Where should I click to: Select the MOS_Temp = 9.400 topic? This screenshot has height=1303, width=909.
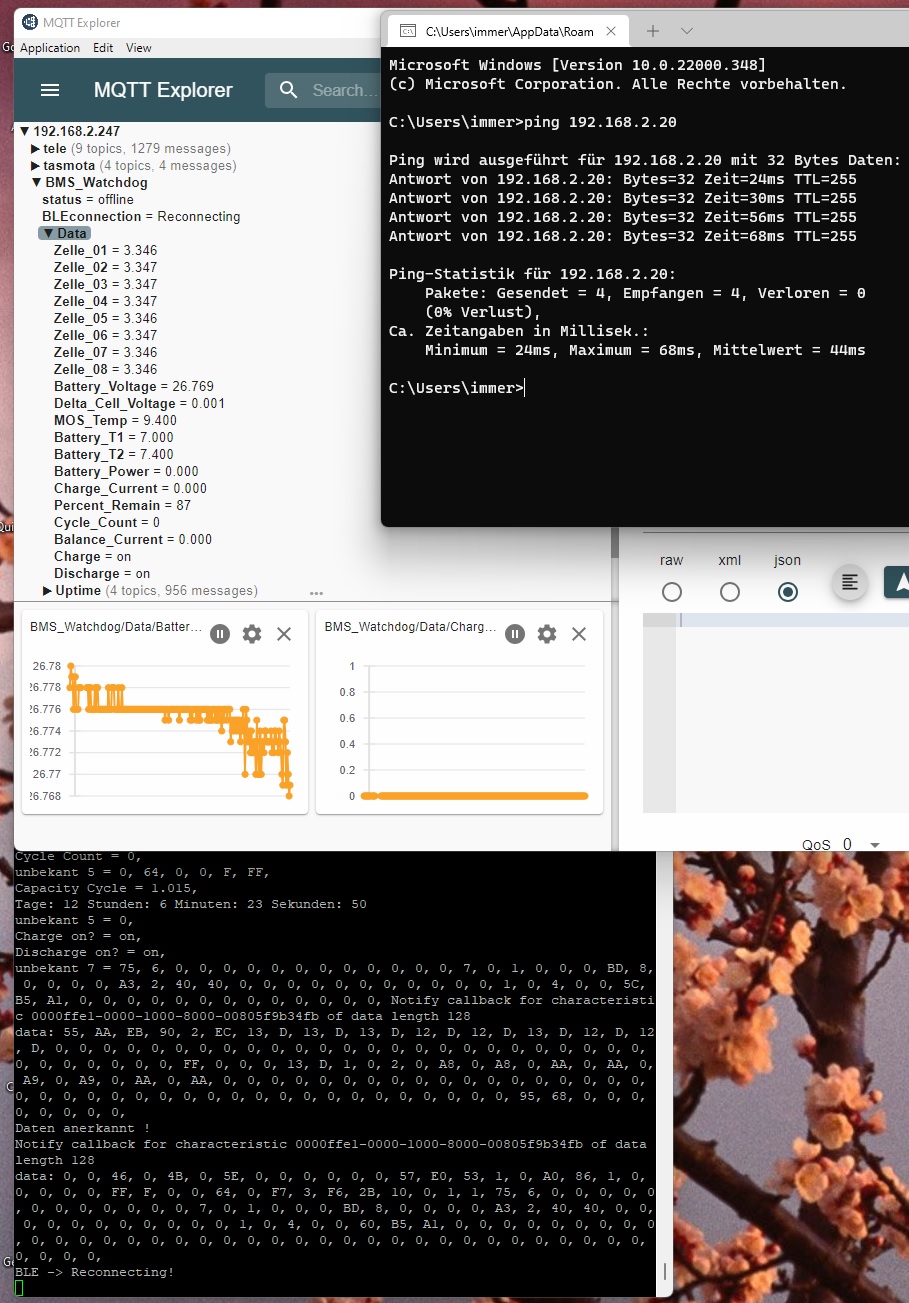click(115, 420)
